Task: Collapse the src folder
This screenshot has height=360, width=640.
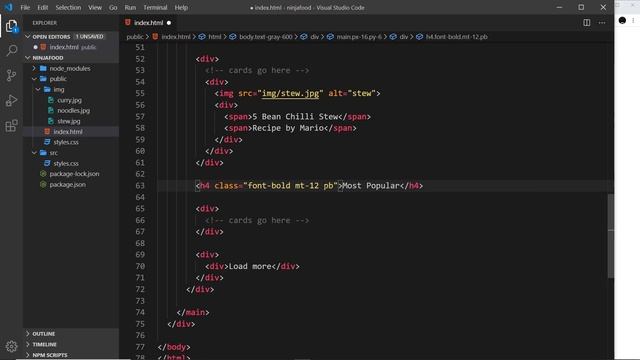Action: [x=34, y=153]
